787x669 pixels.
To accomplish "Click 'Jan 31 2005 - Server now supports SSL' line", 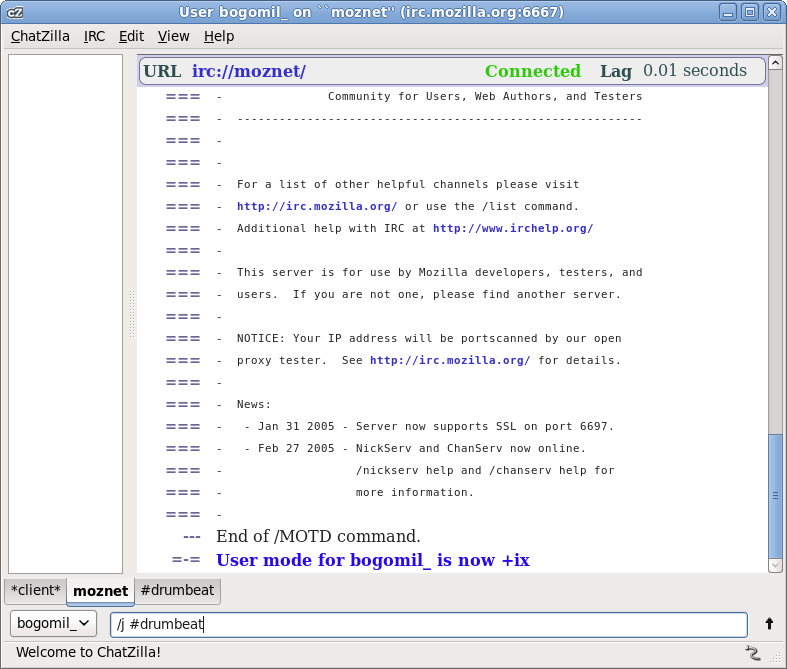I will 436,427.
